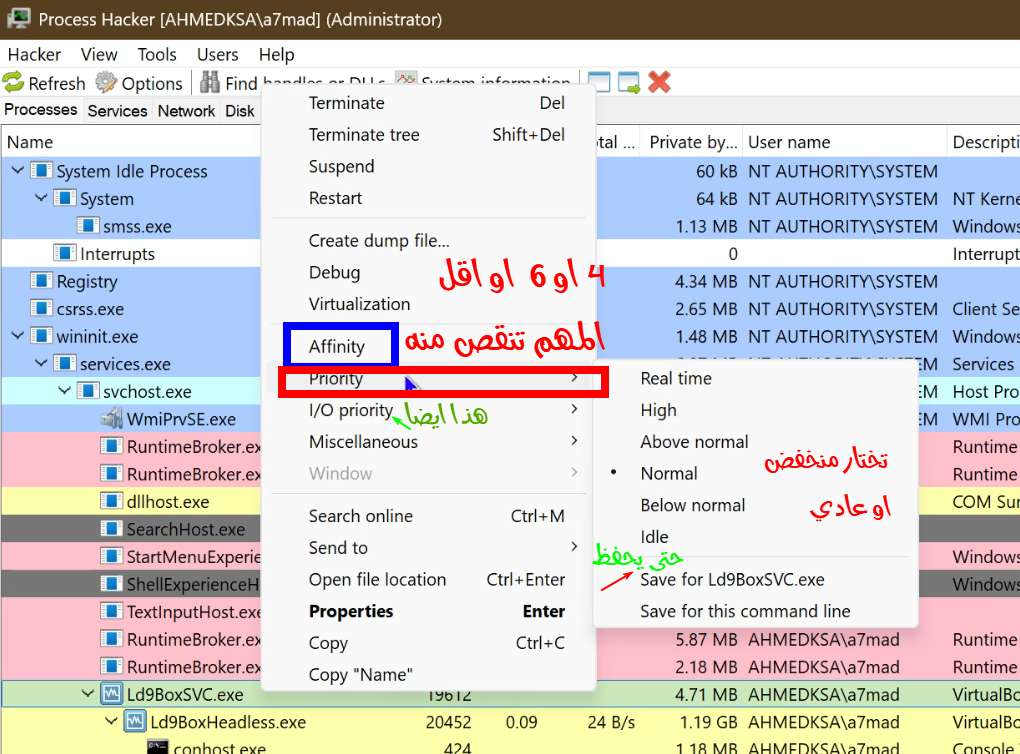Click the services.exe process icon

point(64,364)
